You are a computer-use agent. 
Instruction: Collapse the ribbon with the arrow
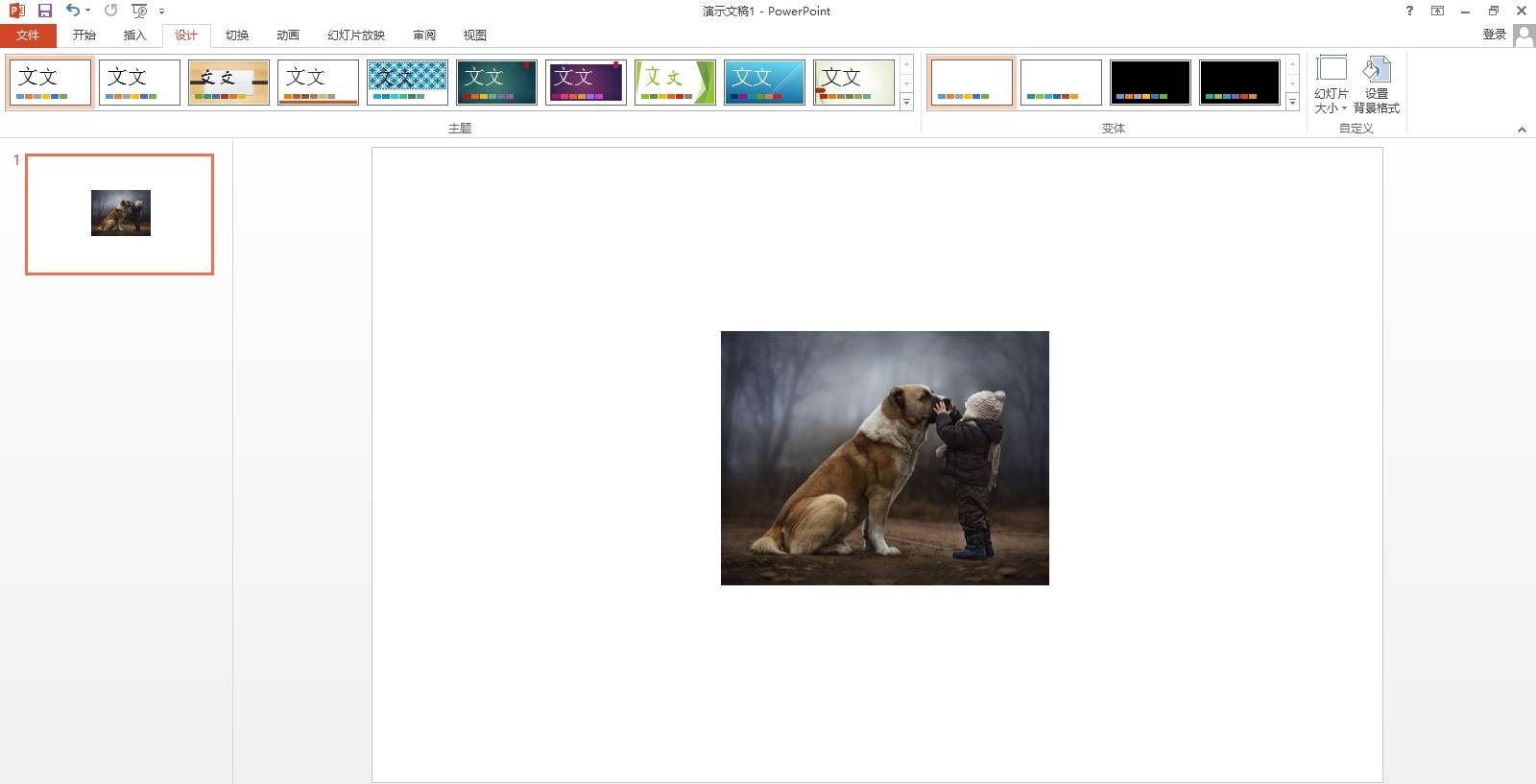(x=1522, y=130)
